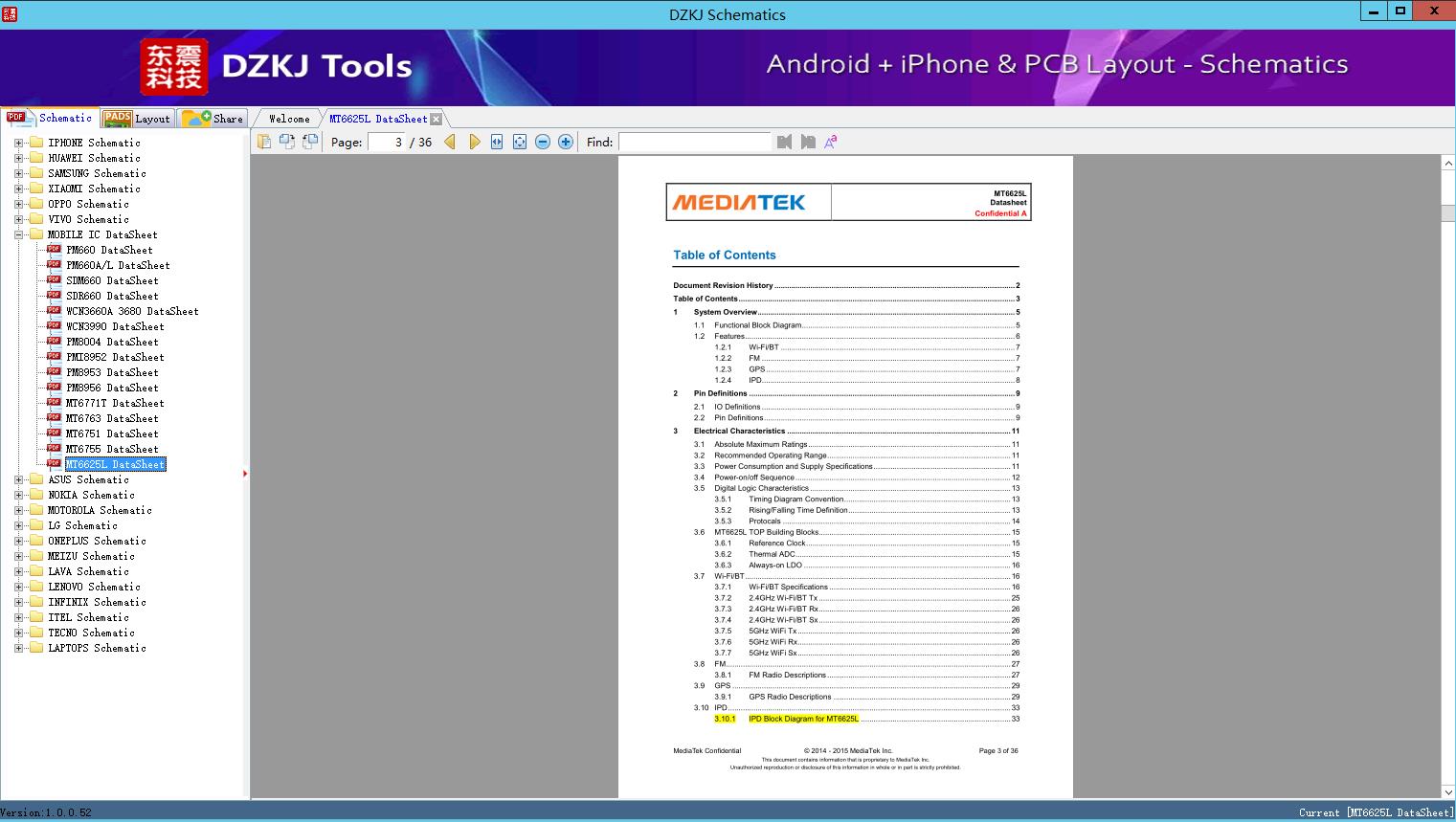Expand the NOKIA Schematic folder
1456x822 pixels.
[x=18, y=495]
